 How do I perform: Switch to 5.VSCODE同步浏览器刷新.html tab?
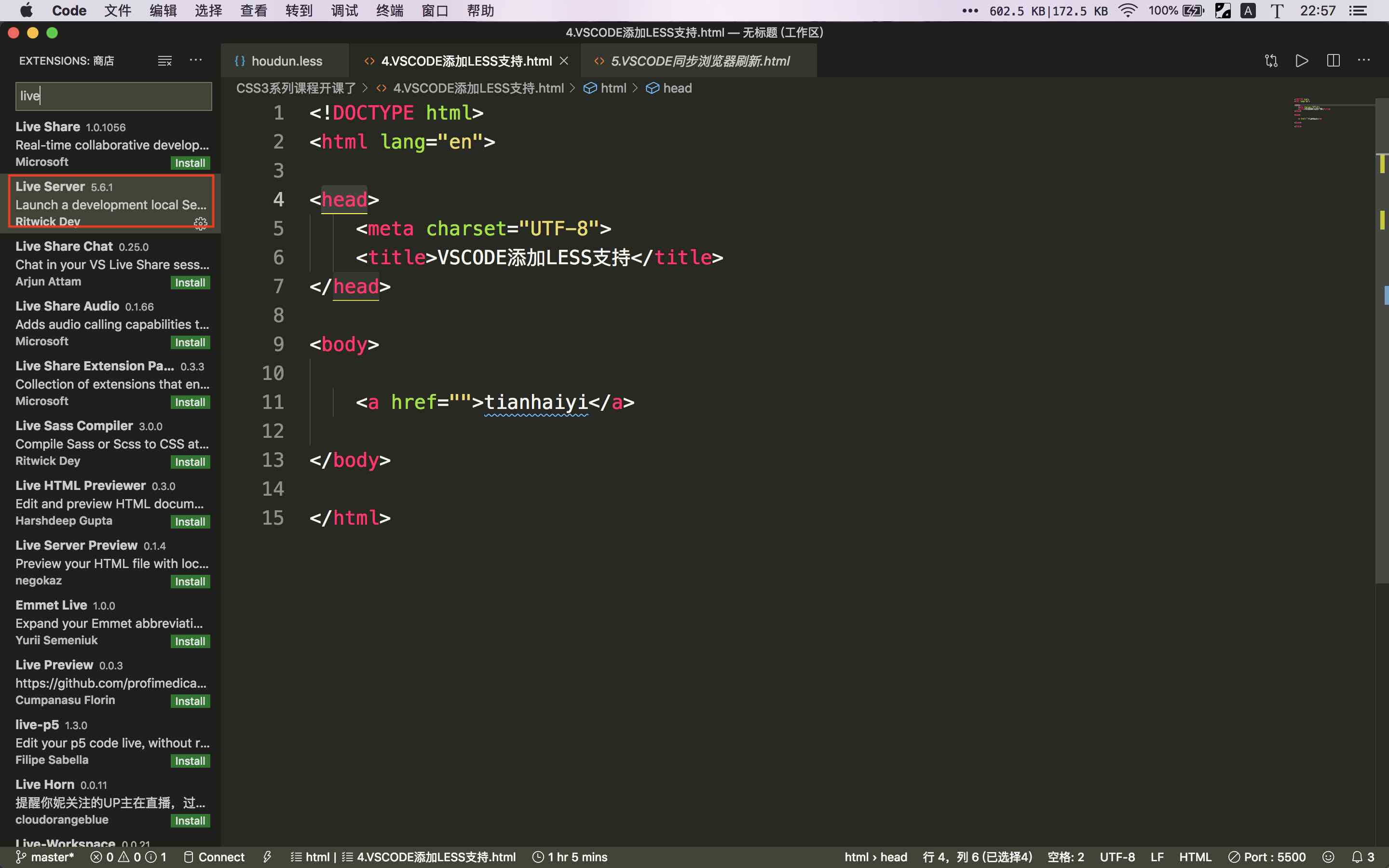(698, 61)
